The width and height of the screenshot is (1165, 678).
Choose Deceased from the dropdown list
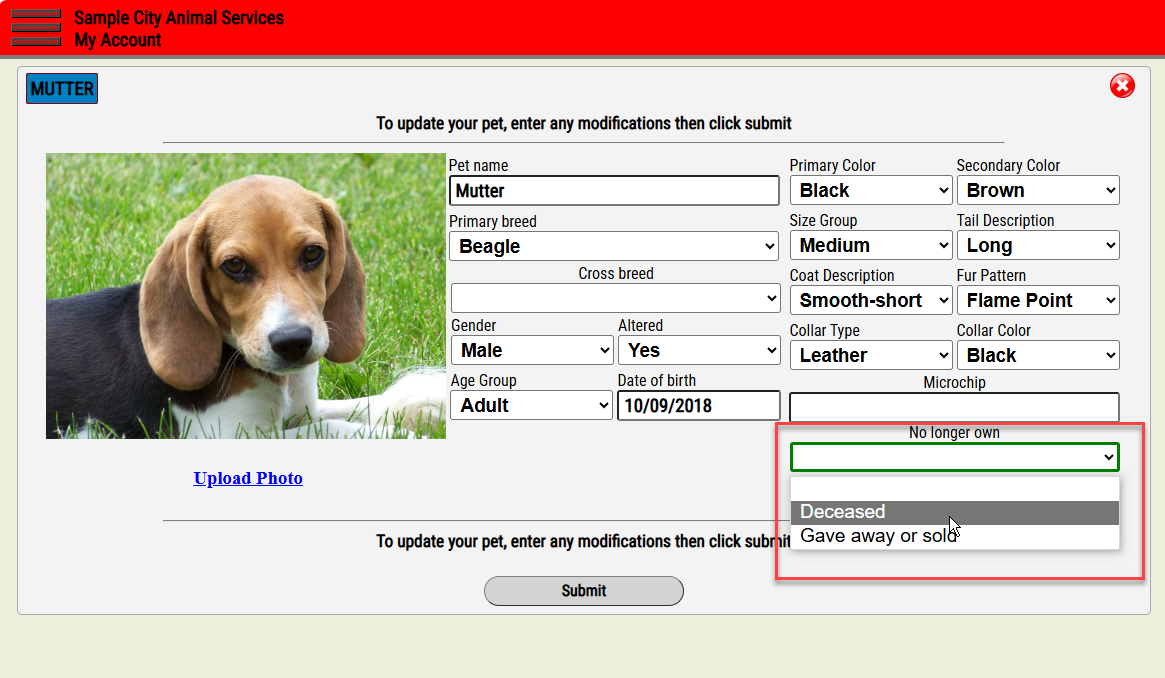[x=955, y=512]
